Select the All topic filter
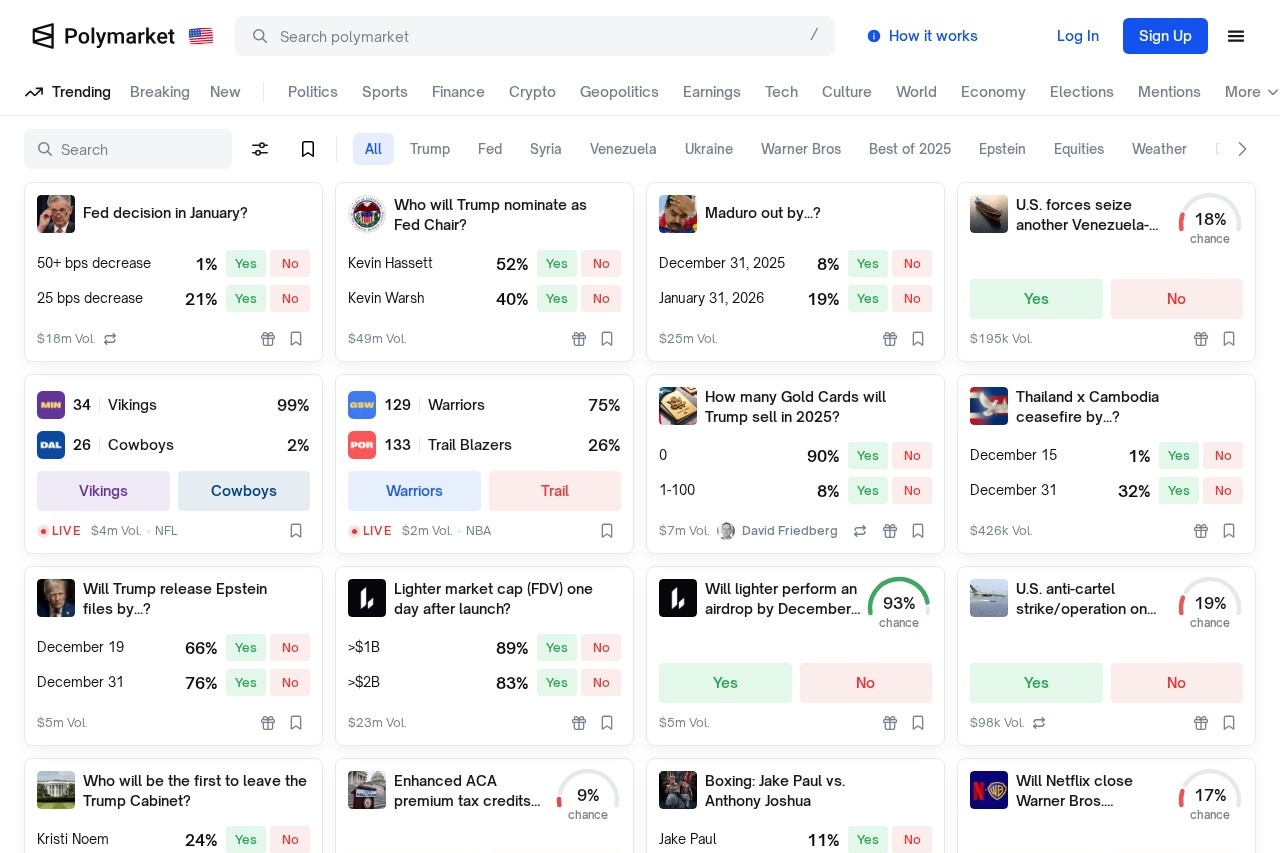The width and height of the screenshot is (1280, 853). 373,149
